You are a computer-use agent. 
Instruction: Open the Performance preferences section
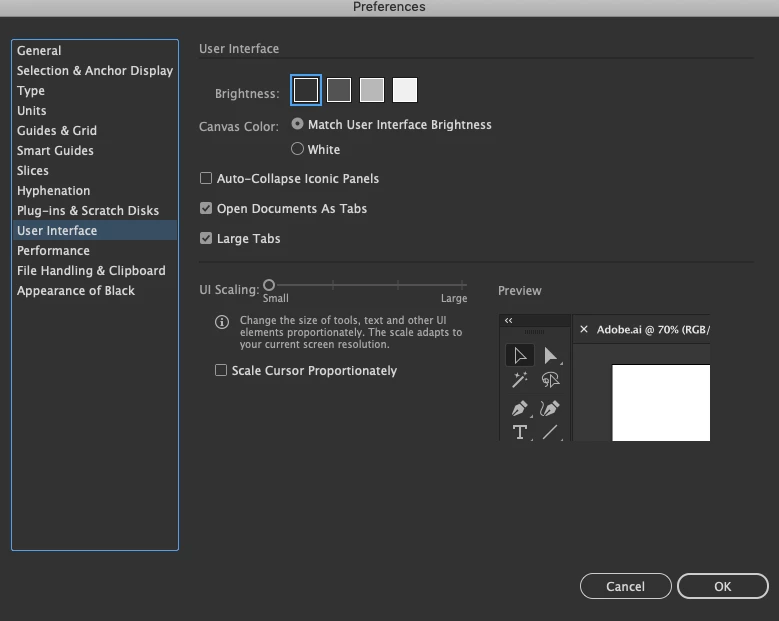click(x=95, y=250)
